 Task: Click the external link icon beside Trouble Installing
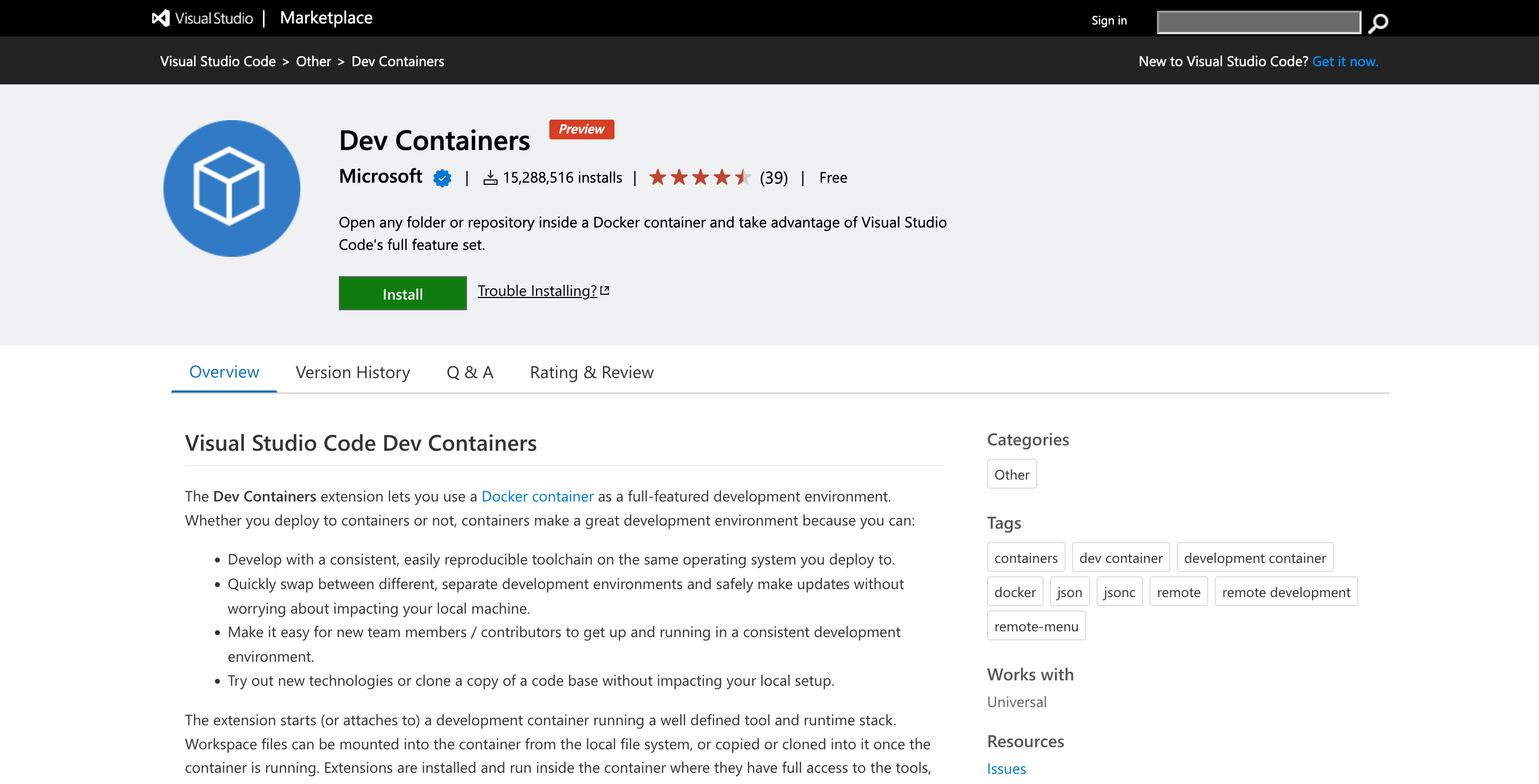[x=604, y=289]
